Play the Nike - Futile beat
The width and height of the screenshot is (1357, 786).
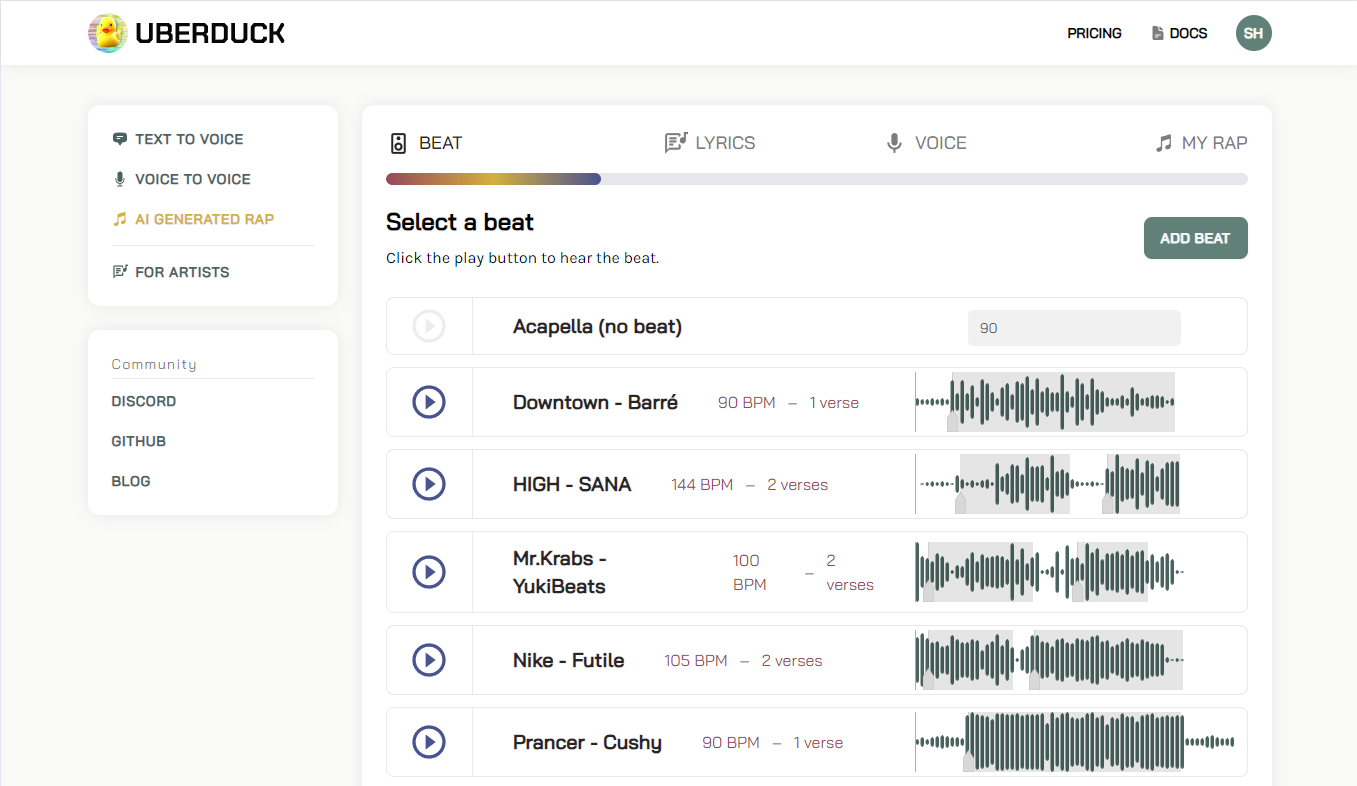[429, 660]
